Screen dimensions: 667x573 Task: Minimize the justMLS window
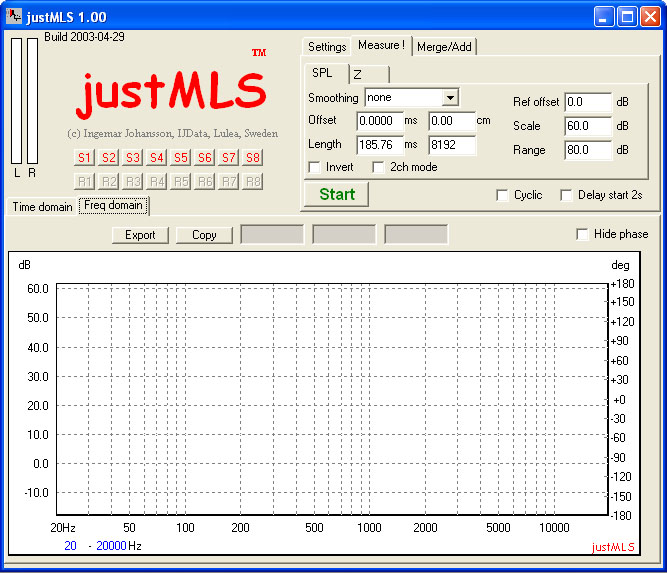[x=603, y=17]
